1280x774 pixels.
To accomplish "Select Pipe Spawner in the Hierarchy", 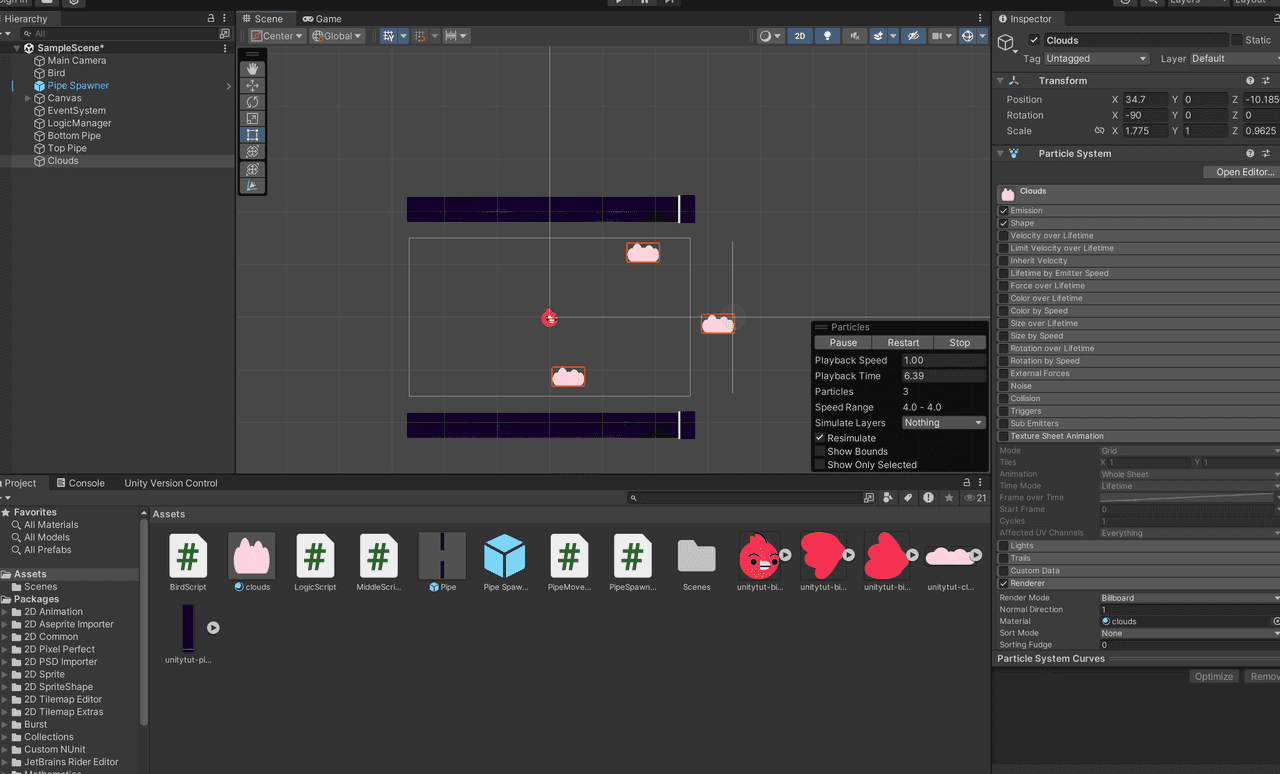I will point(78,86).
